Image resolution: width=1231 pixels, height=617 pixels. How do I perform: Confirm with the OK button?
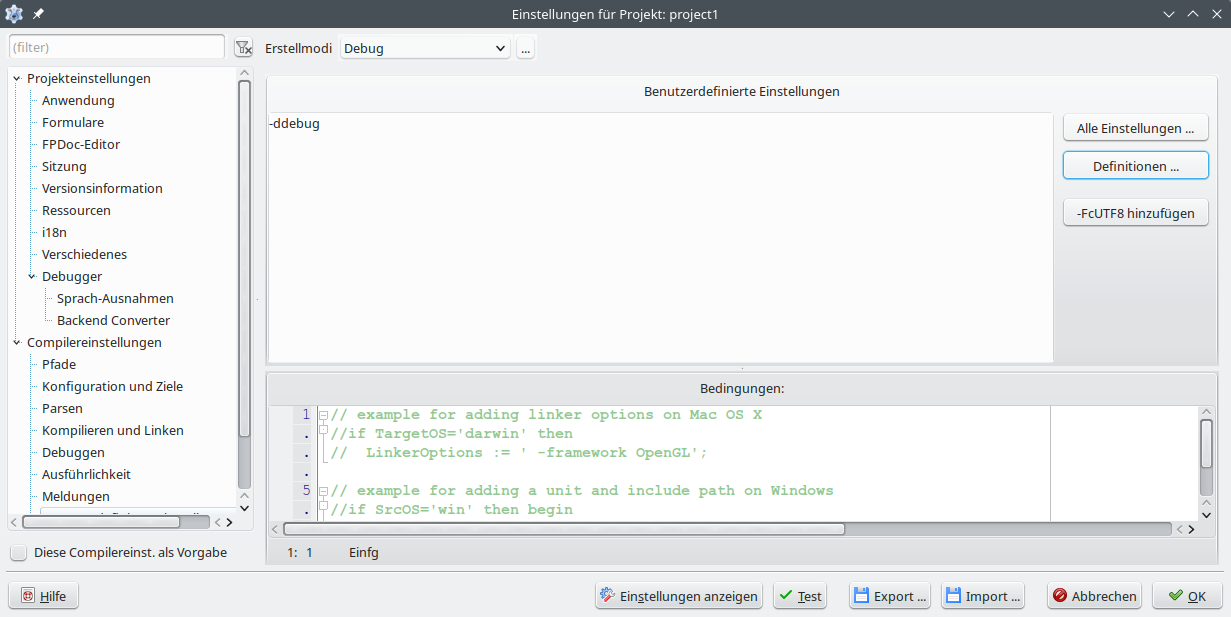coord(1187,596)
